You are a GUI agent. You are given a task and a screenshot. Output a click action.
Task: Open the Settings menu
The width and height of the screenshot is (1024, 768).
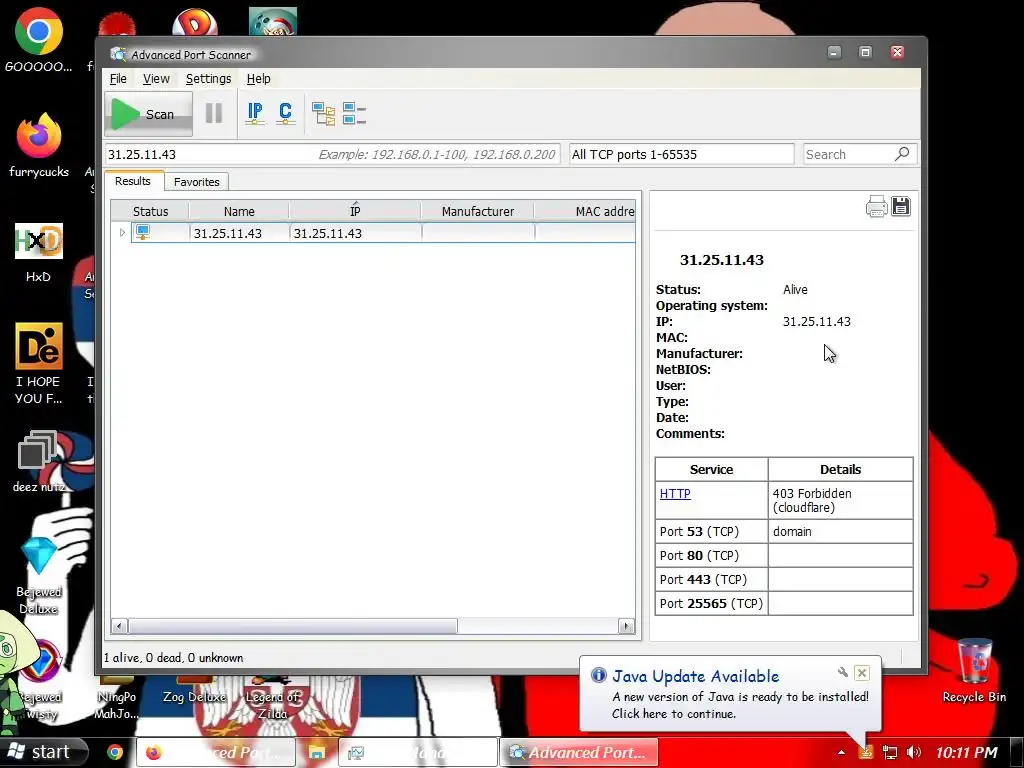point(208,78)
